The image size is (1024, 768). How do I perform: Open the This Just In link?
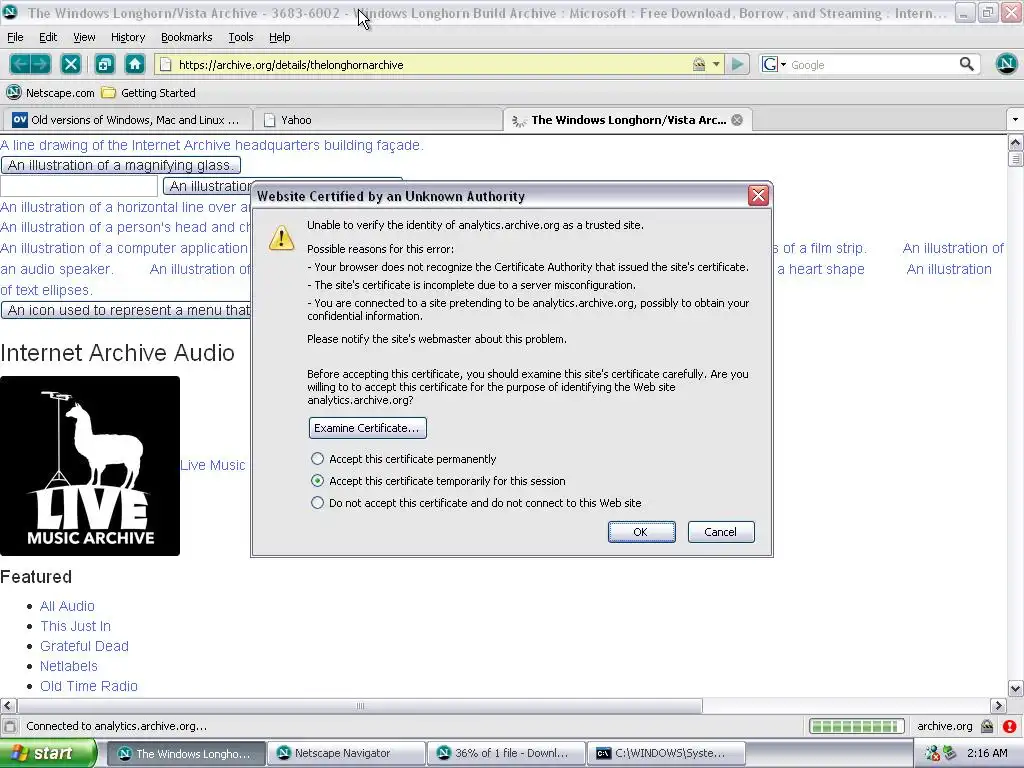point(76,626)
